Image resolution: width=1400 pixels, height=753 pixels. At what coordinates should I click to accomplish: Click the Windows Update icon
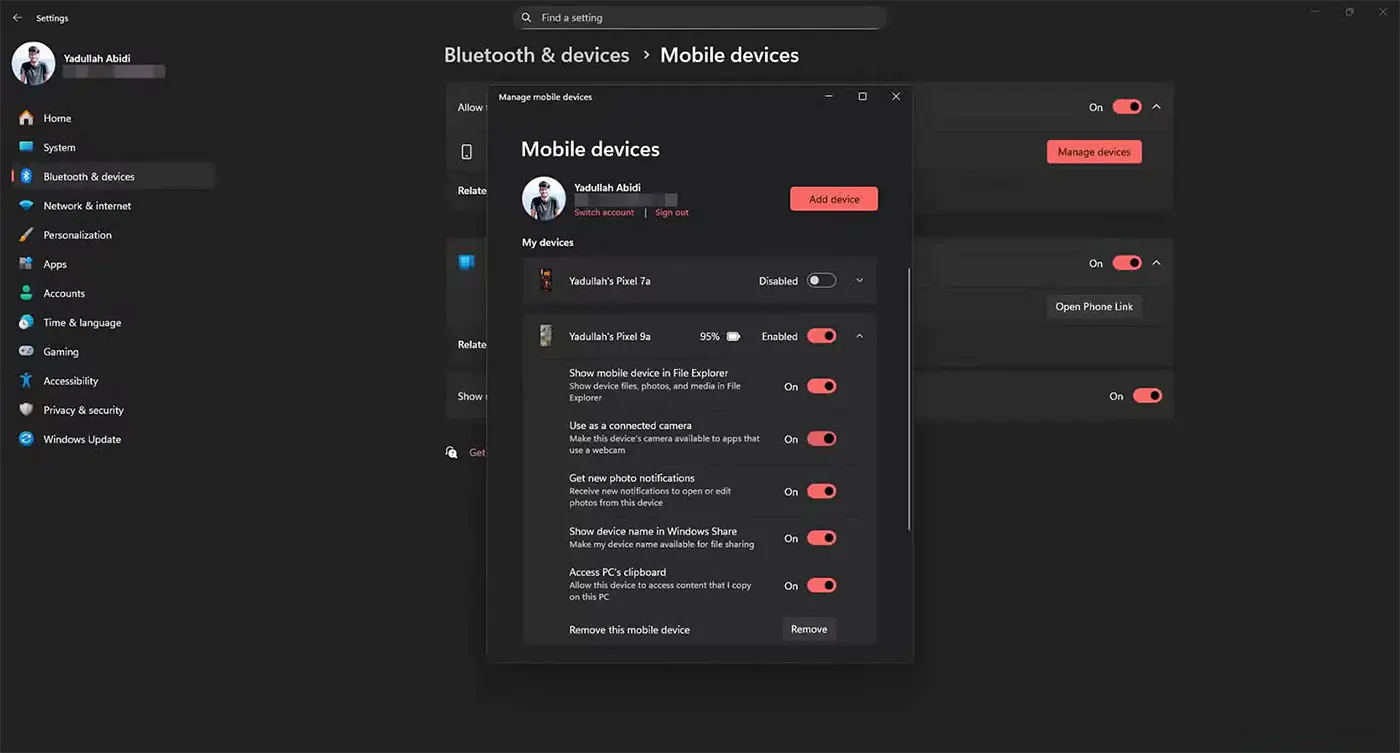coord(26,439)
